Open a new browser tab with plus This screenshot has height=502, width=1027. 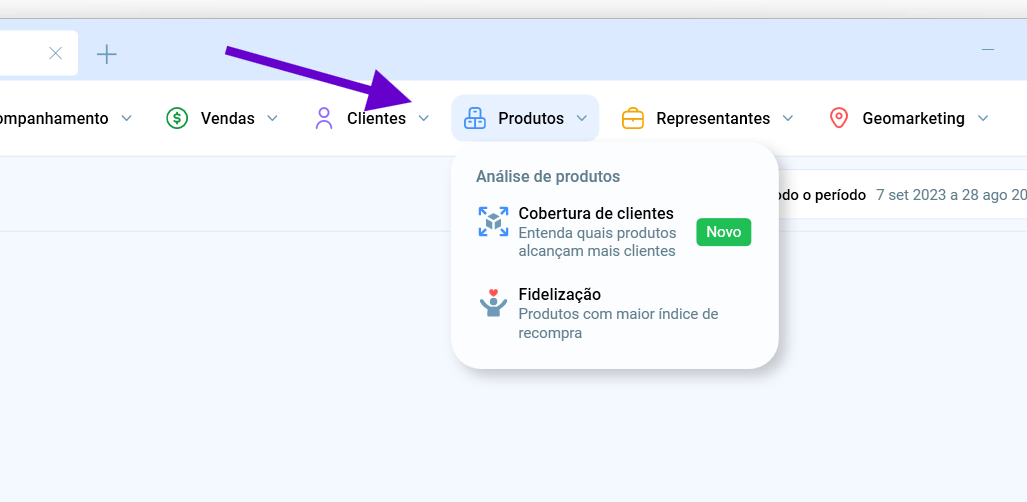(x=107, y=54)
